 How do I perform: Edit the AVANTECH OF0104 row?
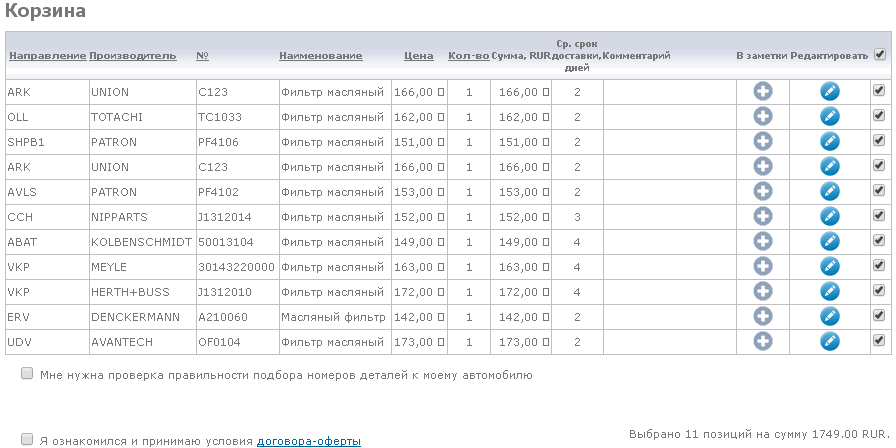[x=829, y=342]
